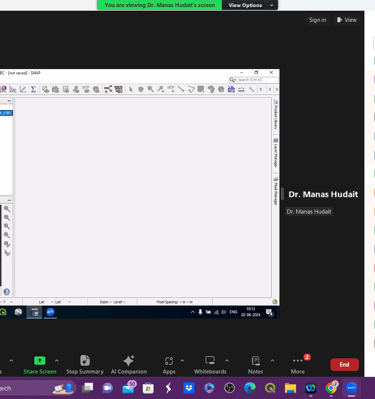Select the pointer selection tool
The height and width of the screenshot is (399, 375).
click(131, 89)
